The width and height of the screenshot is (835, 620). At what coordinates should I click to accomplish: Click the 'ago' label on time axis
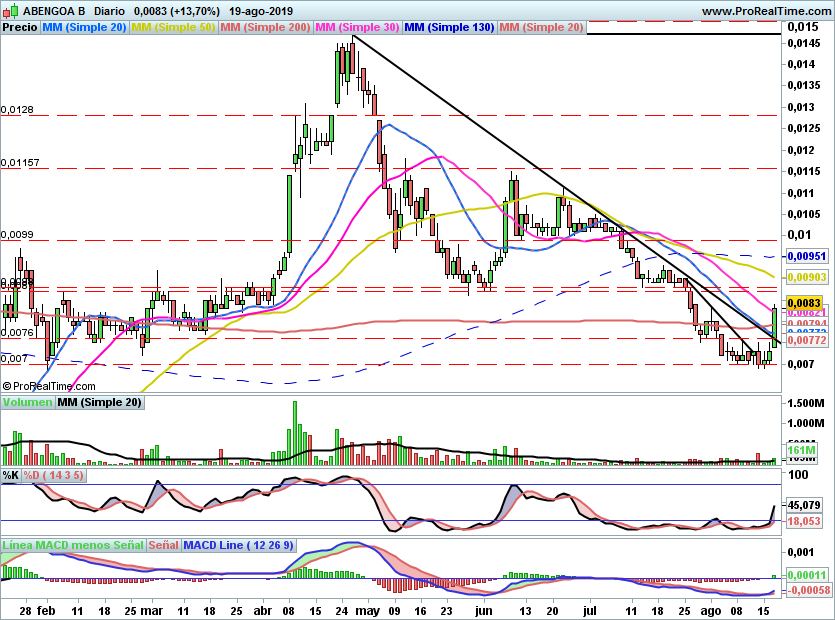[x=710, y=610]
